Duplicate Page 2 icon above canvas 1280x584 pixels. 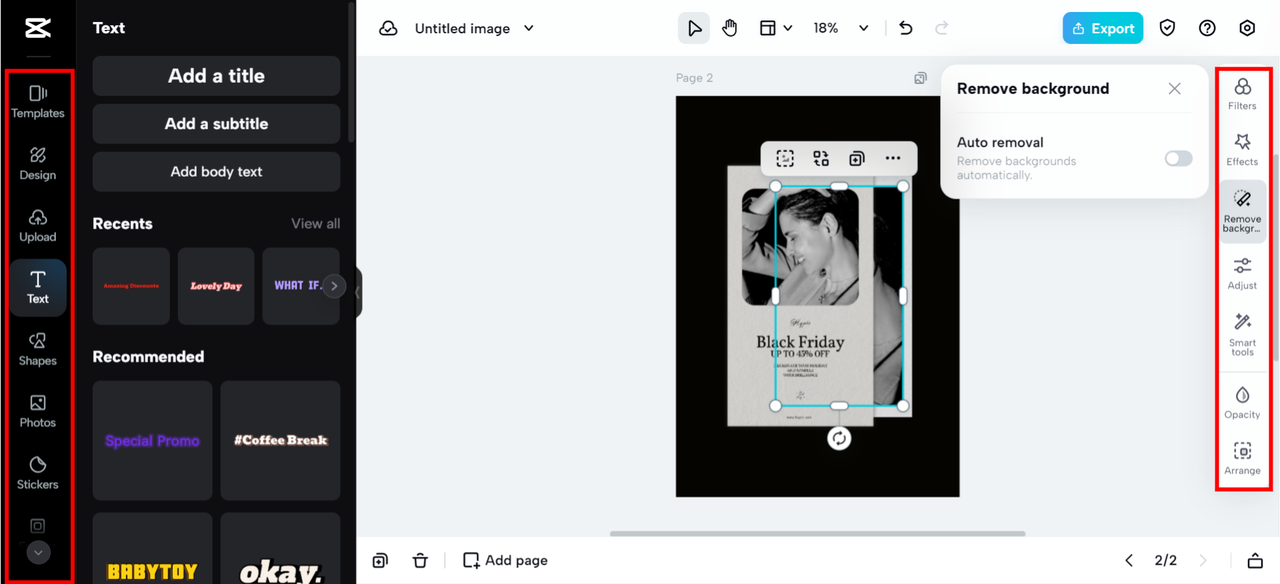(x=920, y=78)
